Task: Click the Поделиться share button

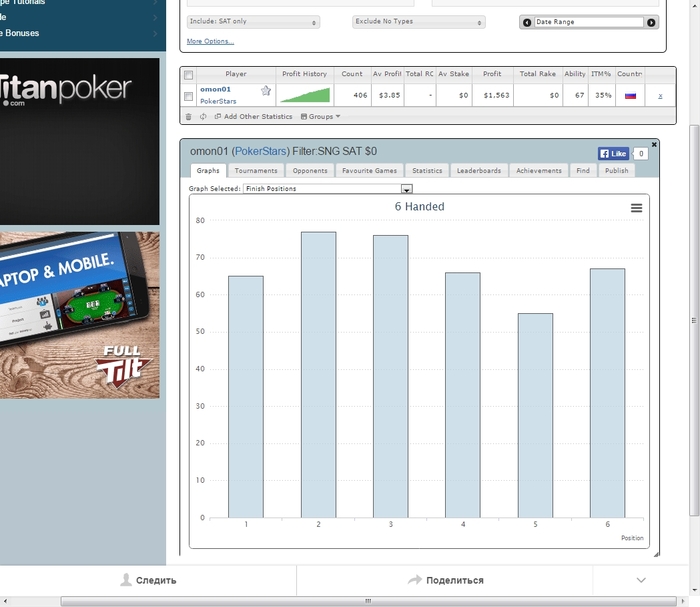Action: pyautogui.click(x=446, y=580)
